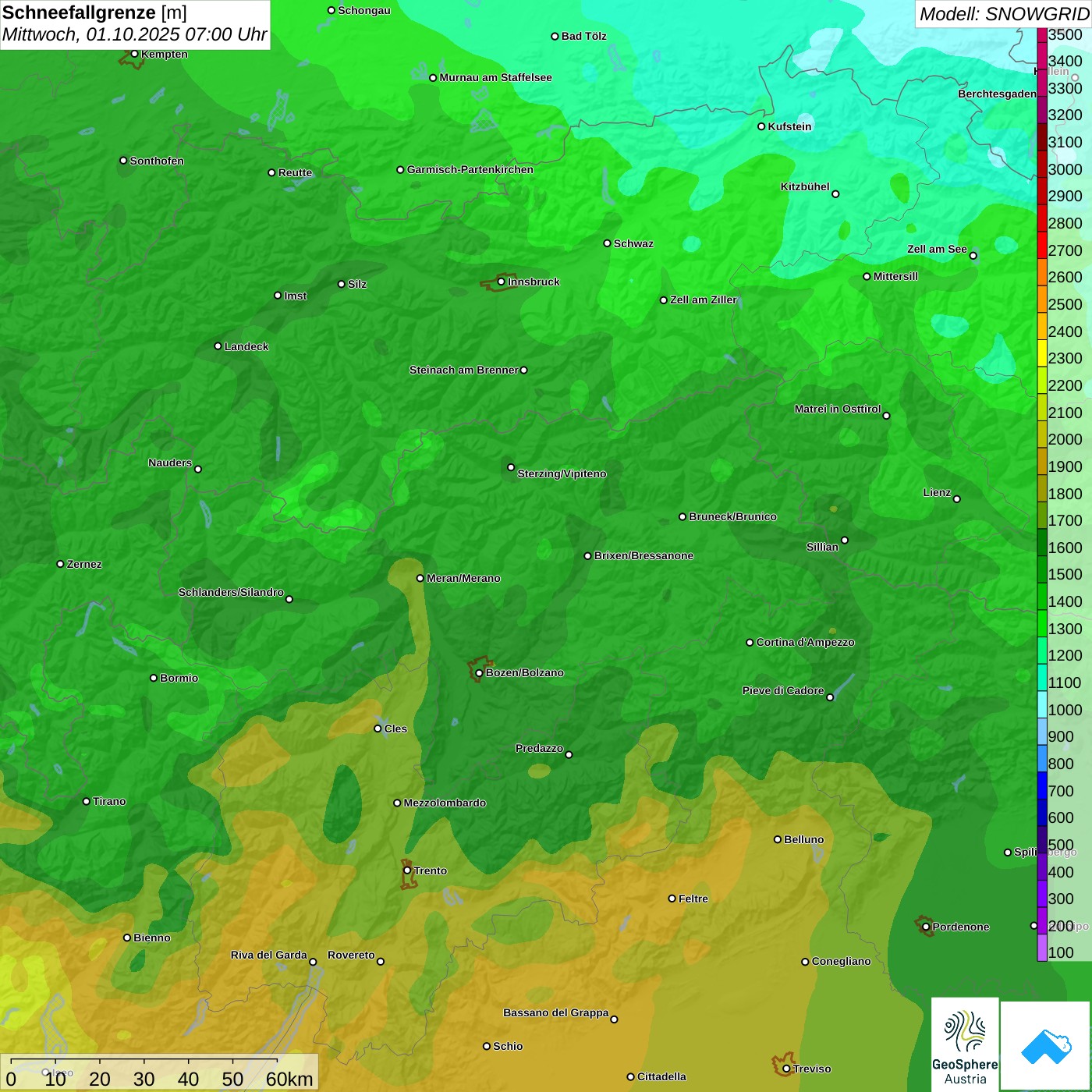The height and width of the screenshot is (1092, 1092).
Task: Click the 'Berchtesgaden' label
Action: click(x=998, y=94)
